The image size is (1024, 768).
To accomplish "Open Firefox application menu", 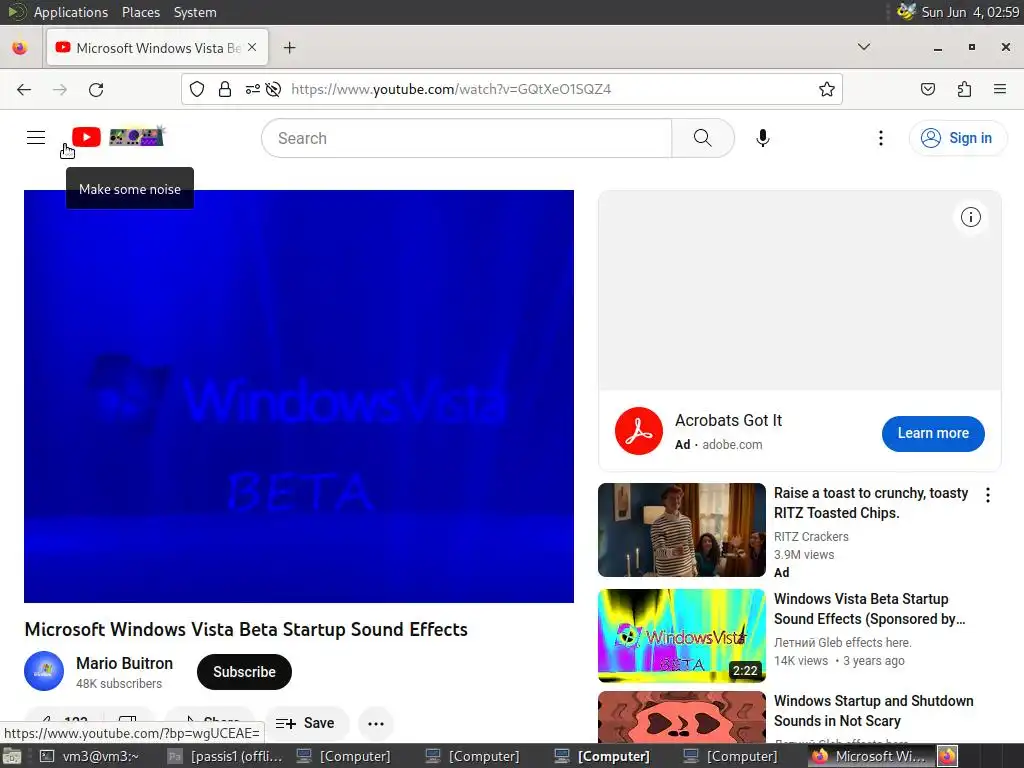I will tap(1000, 89).
